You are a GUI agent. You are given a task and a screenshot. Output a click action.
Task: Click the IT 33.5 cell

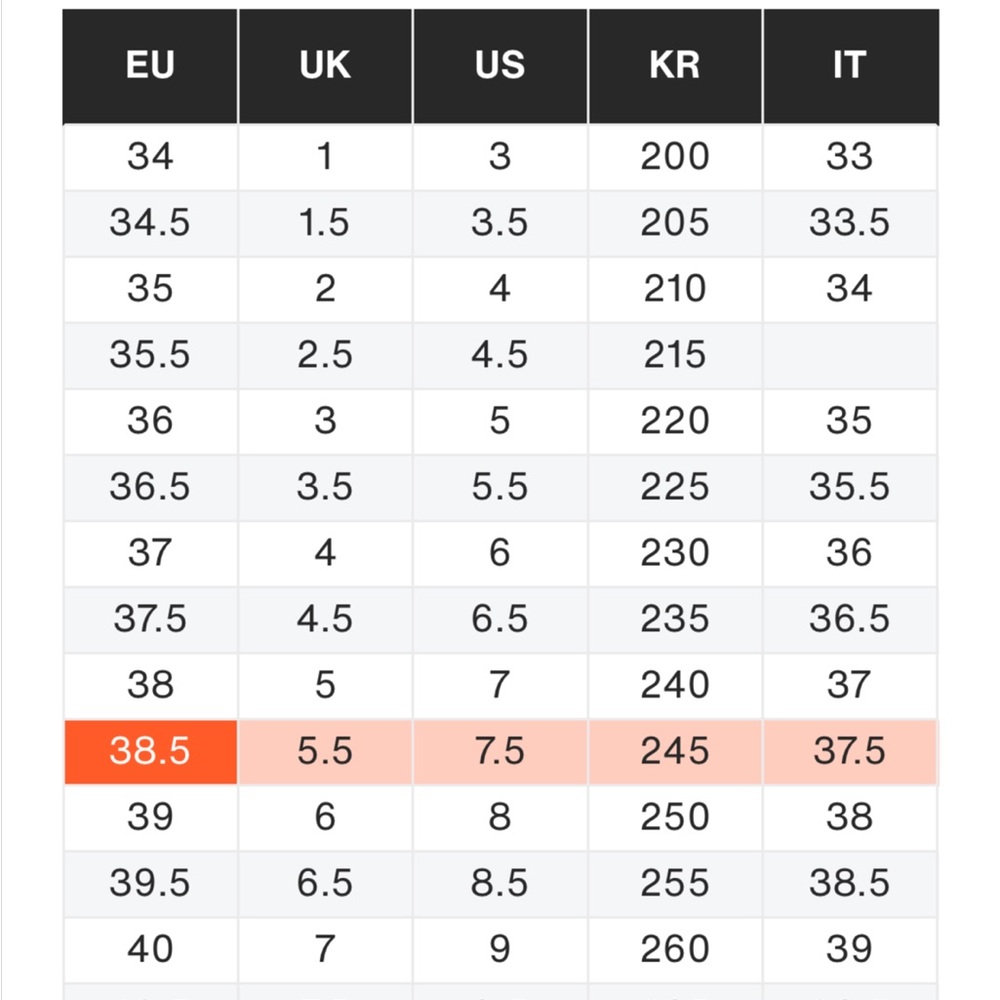[850, 224]
